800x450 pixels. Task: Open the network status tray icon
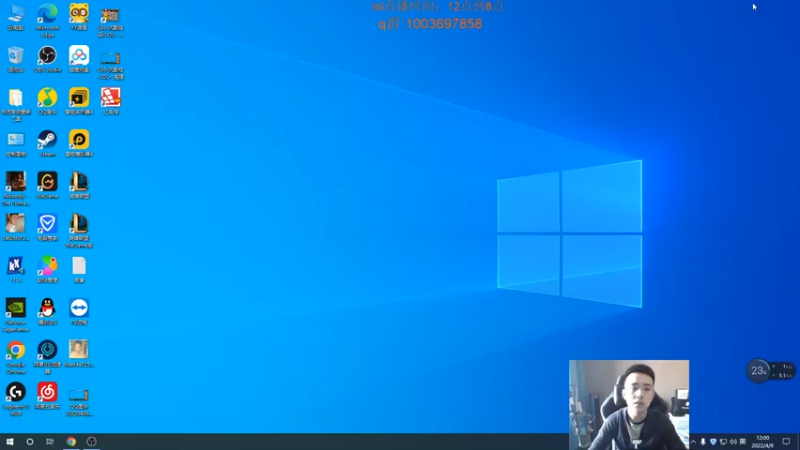point(723,442)
